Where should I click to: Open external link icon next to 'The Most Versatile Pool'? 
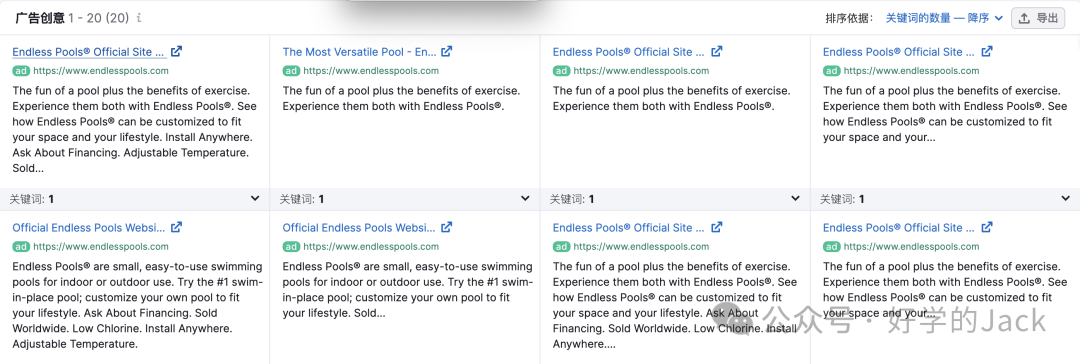pyautogui.click(x=447, y=51)
